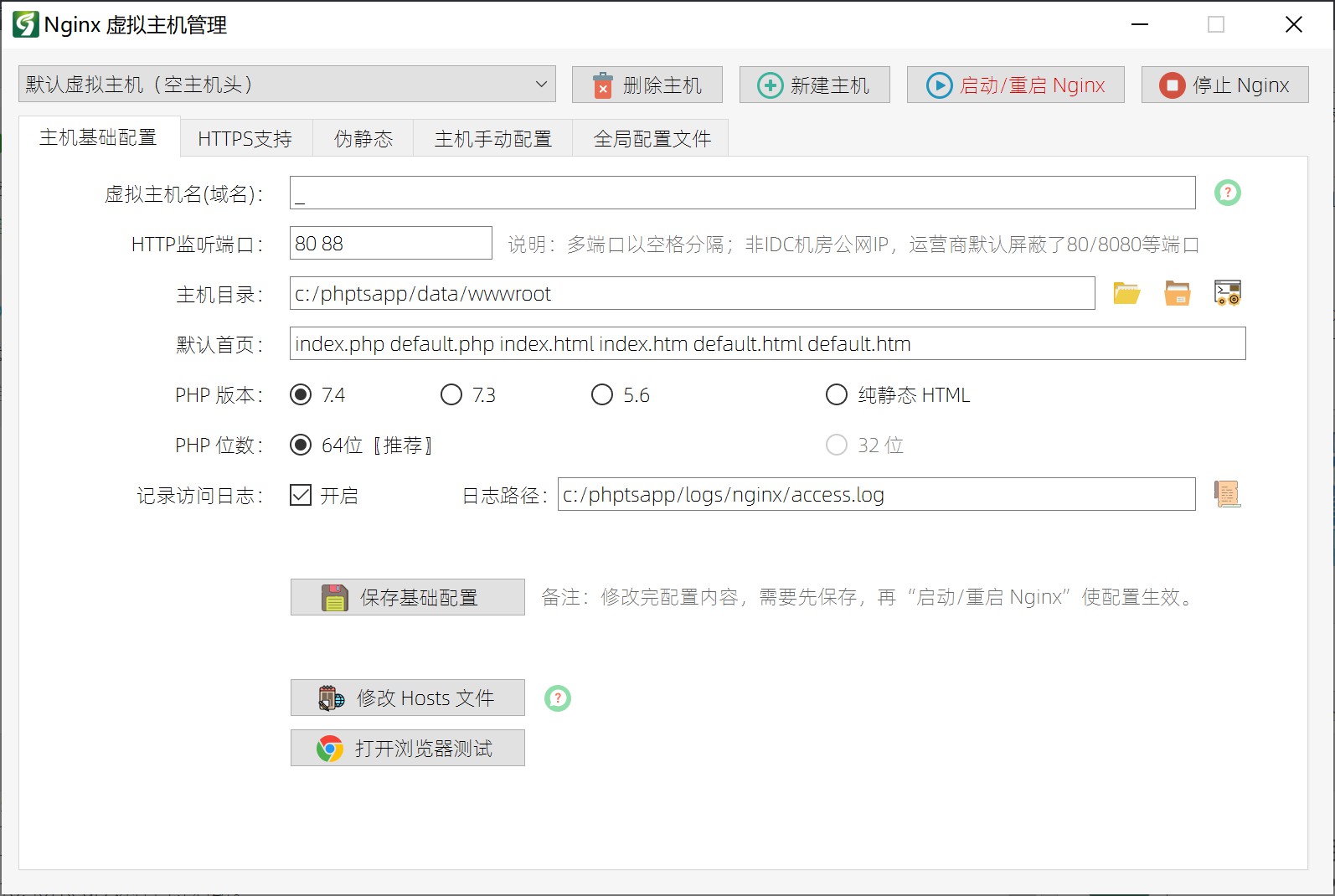Image resolution: width=1335 pixels, height=896 pixels.
Task: Click the yellow folder browse icon
Action: click(x=1126, y=294)
